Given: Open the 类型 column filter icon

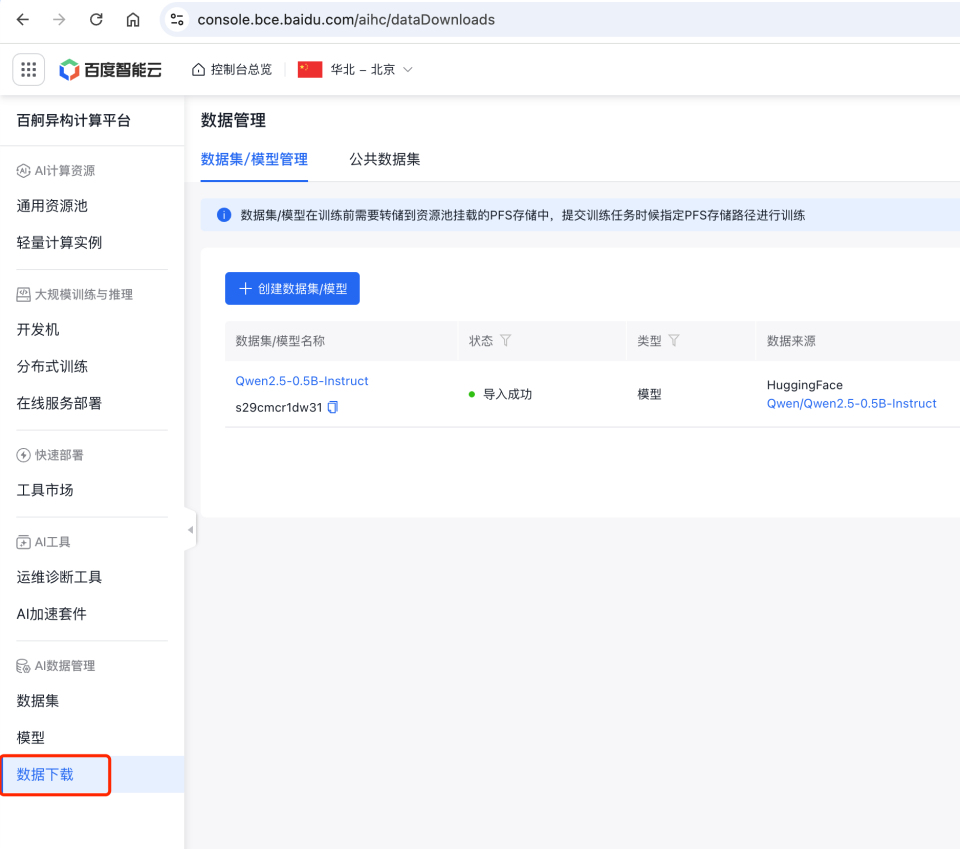Looking at the screenshot, I should tap(673, 340).
